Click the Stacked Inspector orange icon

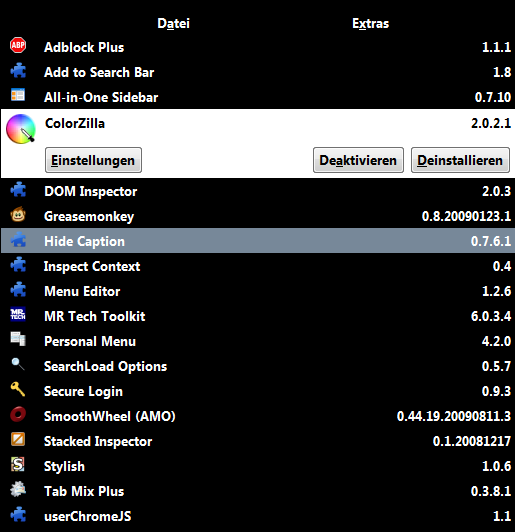point(18,439)
